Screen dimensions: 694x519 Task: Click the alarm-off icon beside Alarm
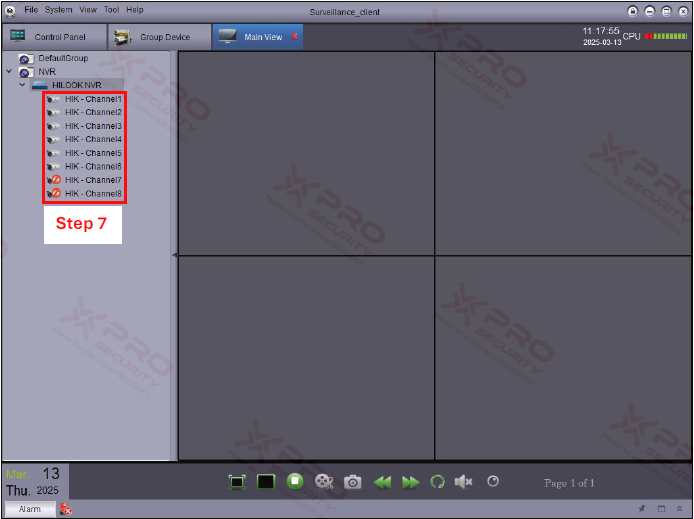pos(66,509)
